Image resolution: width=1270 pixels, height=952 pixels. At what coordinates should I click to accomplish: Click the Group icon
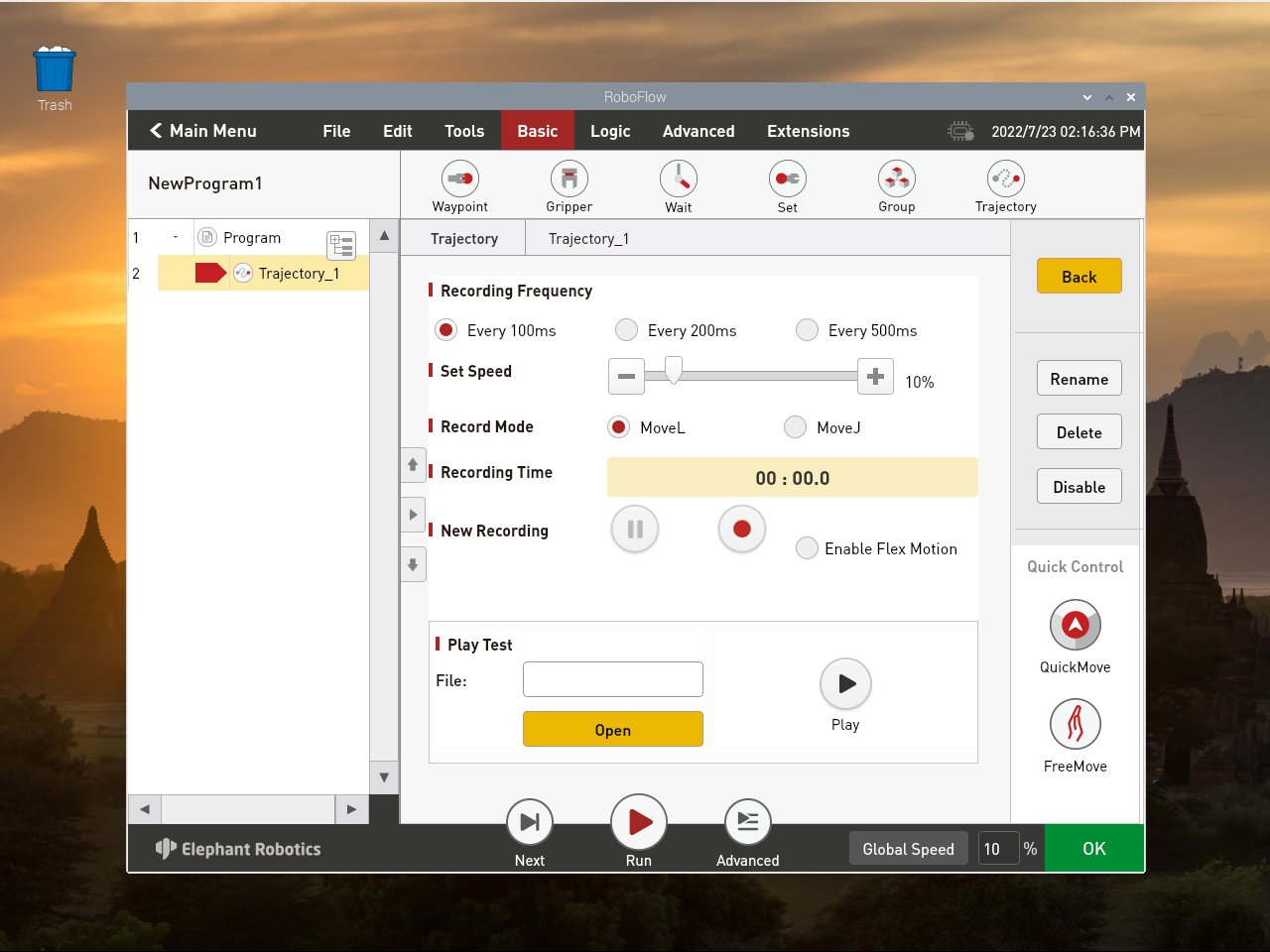click(x=896, y=179)
